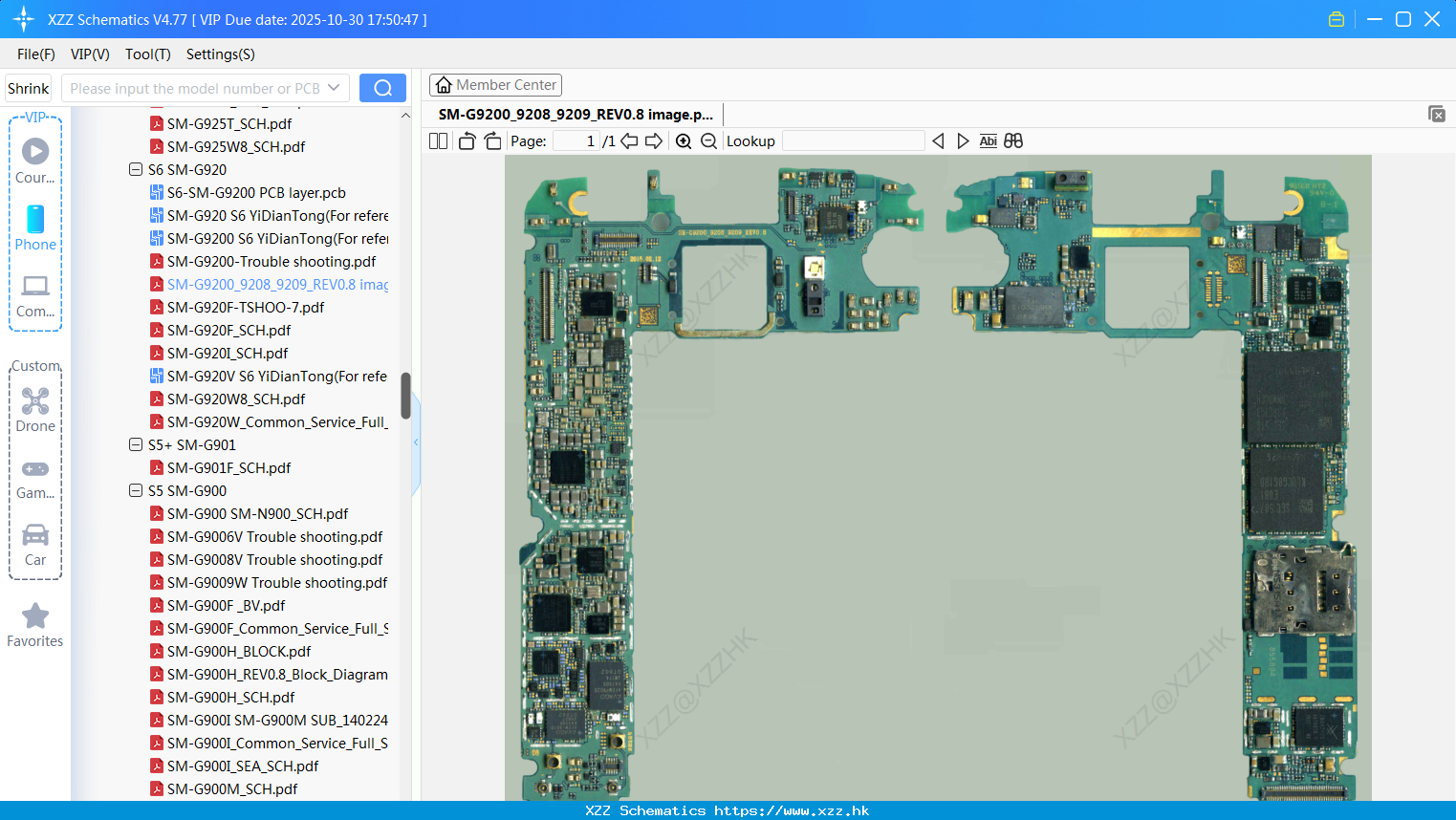Open Member Center
The width and height of the screenshot is (1456, 820).
point(495,85)
